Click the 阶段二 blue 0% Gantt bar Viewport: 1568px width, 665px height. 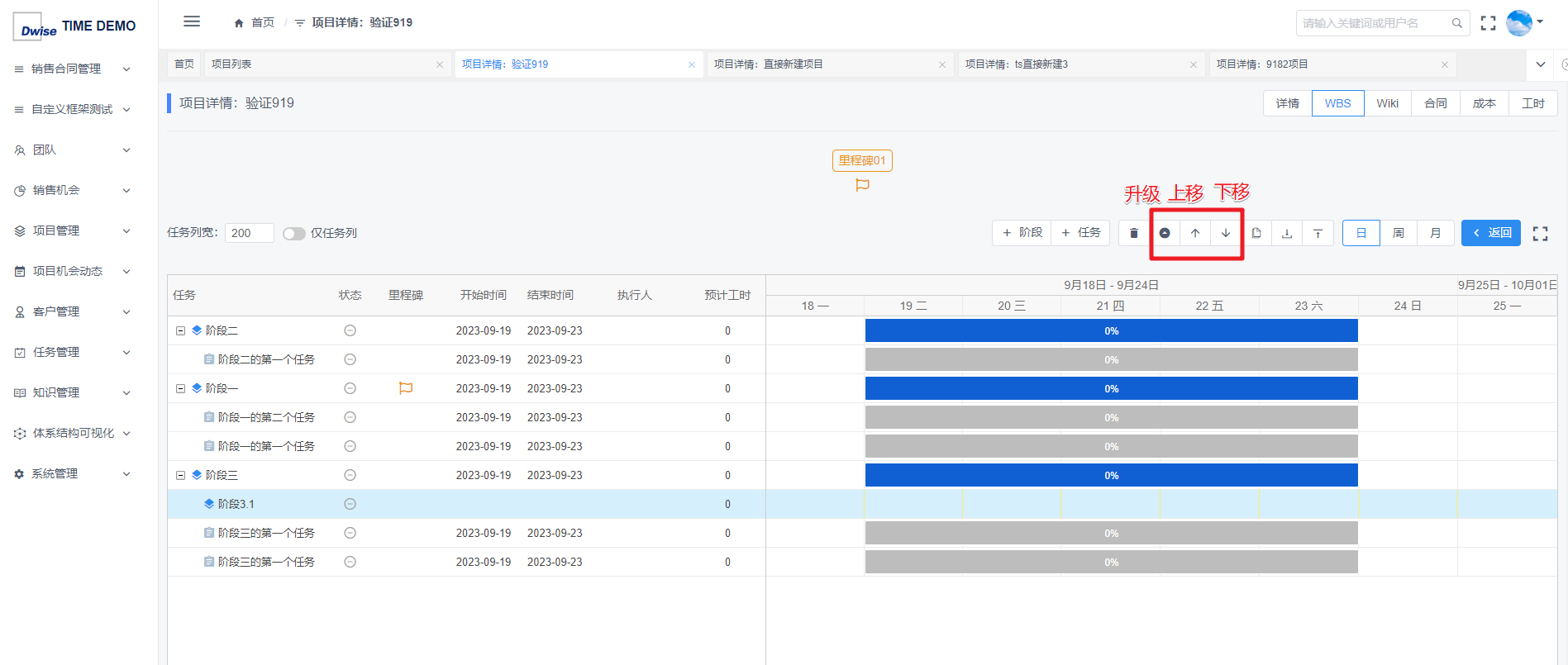point(1111,330)
